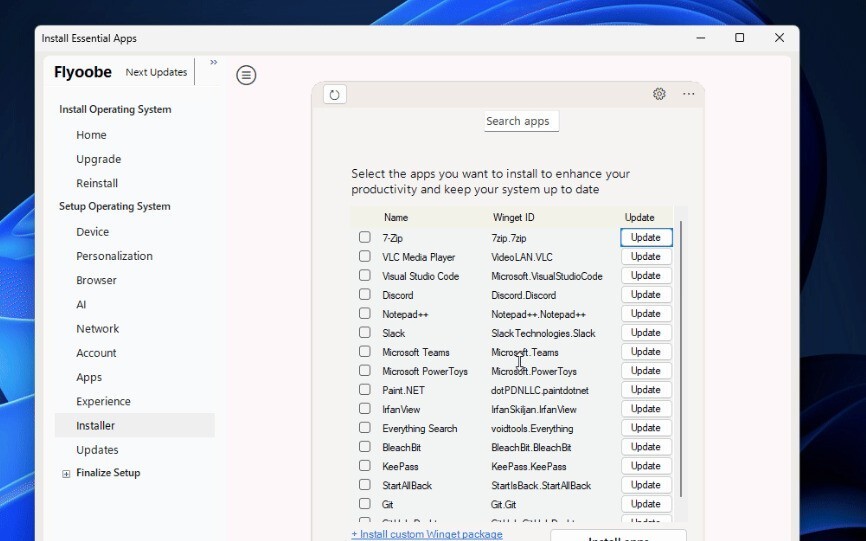This screenshot has height=541, width=866.
Task: Open Personalization in the sidebar
Action: point(114,256)
